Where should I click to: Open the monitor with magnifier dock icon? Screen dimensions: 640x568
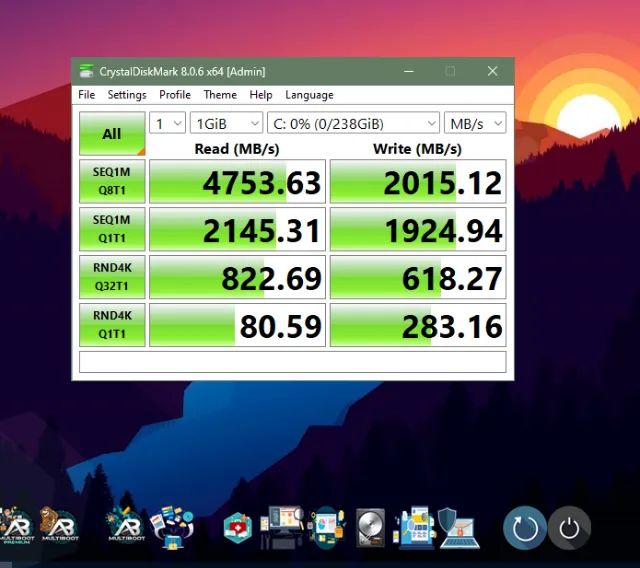(x=282, y=526)
